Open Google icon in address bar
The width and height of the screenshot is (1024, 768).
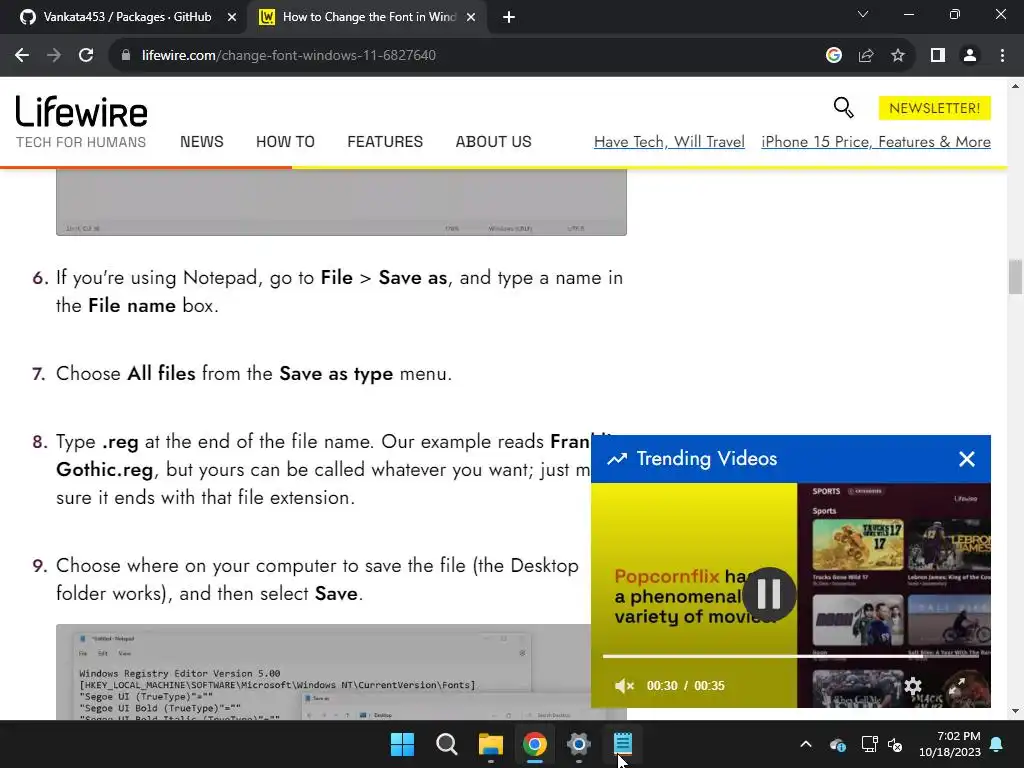(x=833, y=56)
